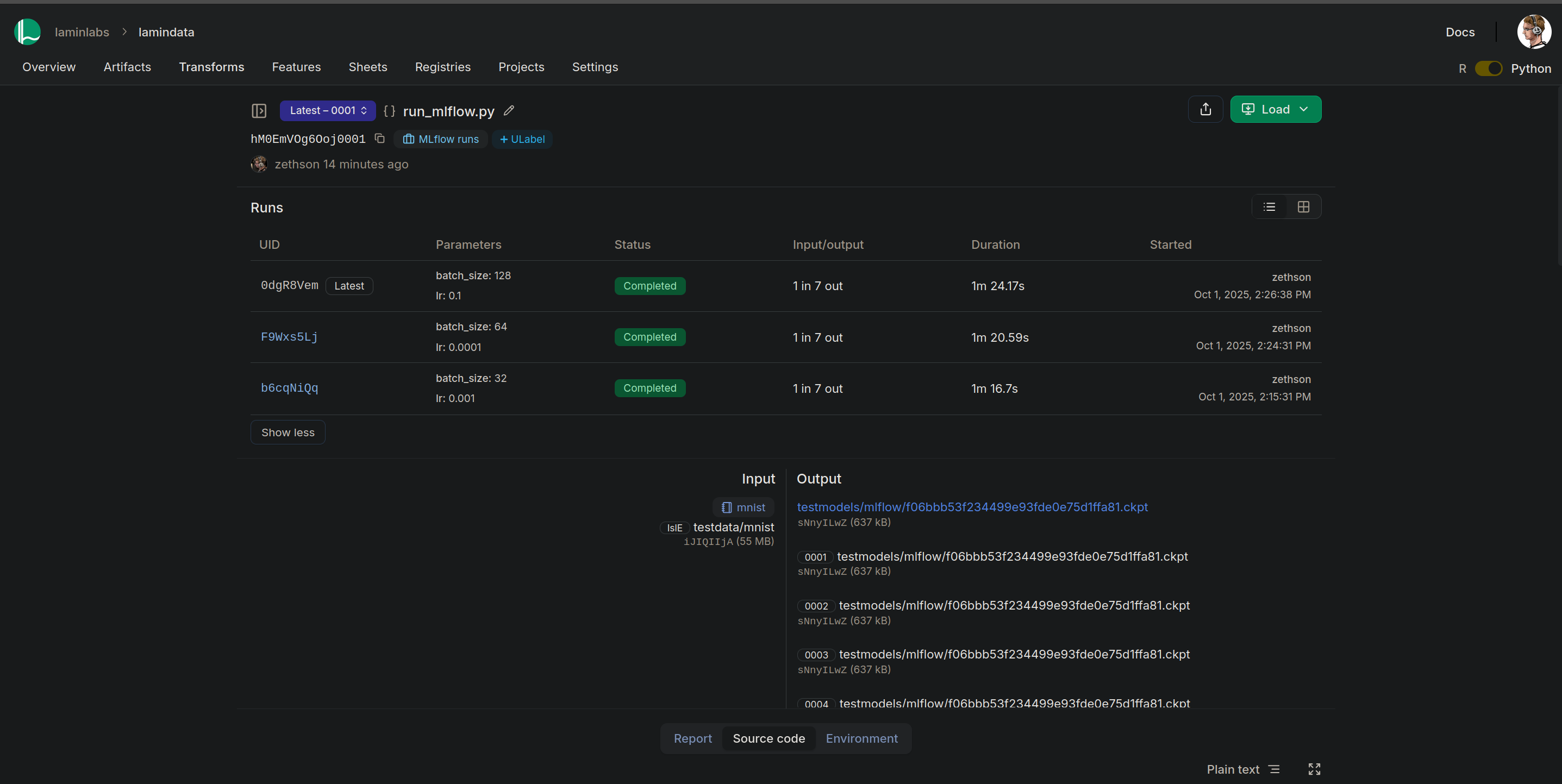Copy the transform UID hM0EmVOg6Ooj0001
Viewport: 1562px width, 784px height.
(379, 139)
